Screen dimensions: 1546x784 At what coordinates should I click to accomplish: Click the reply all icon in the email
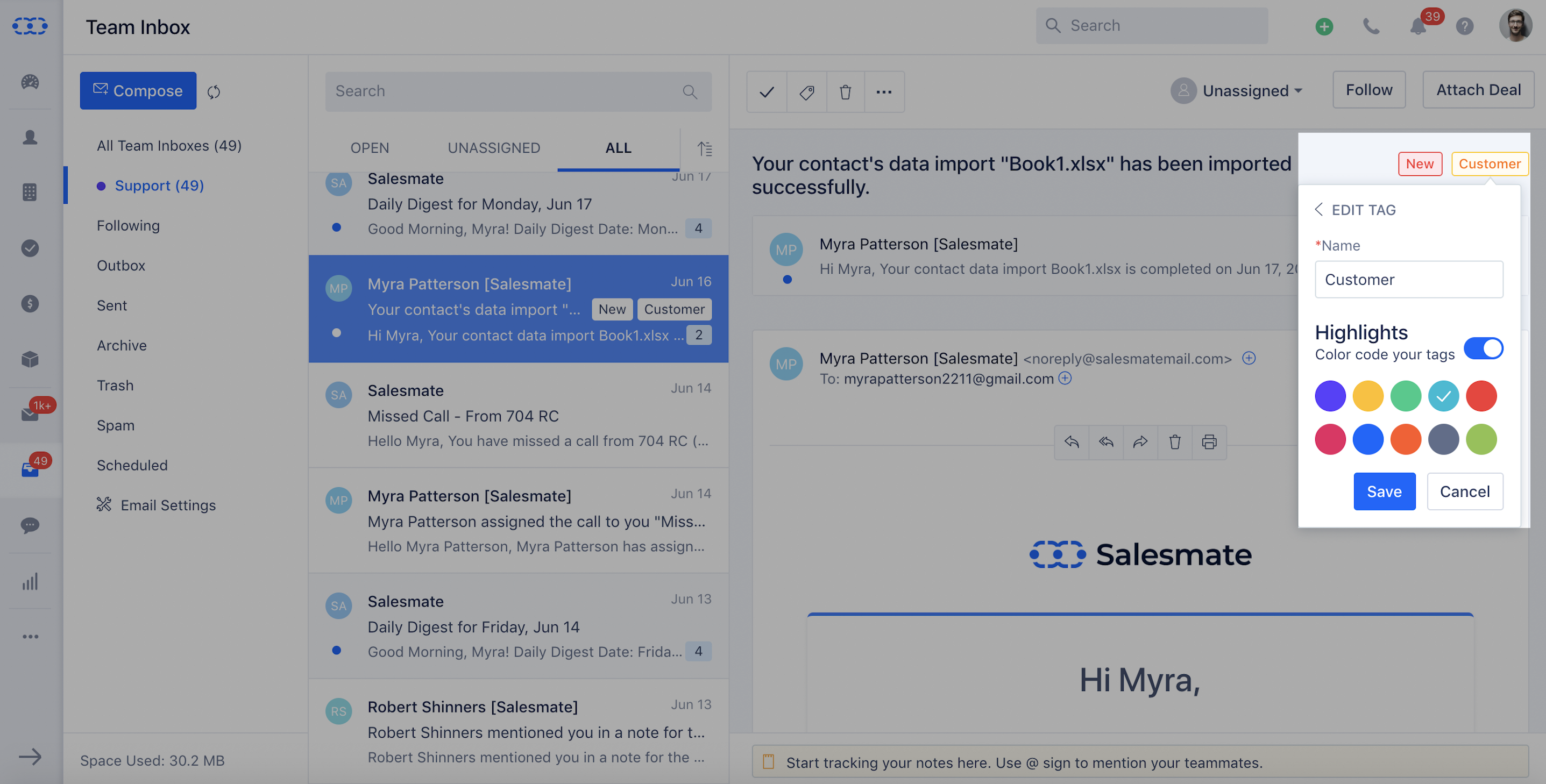[x=1106, y=442]
